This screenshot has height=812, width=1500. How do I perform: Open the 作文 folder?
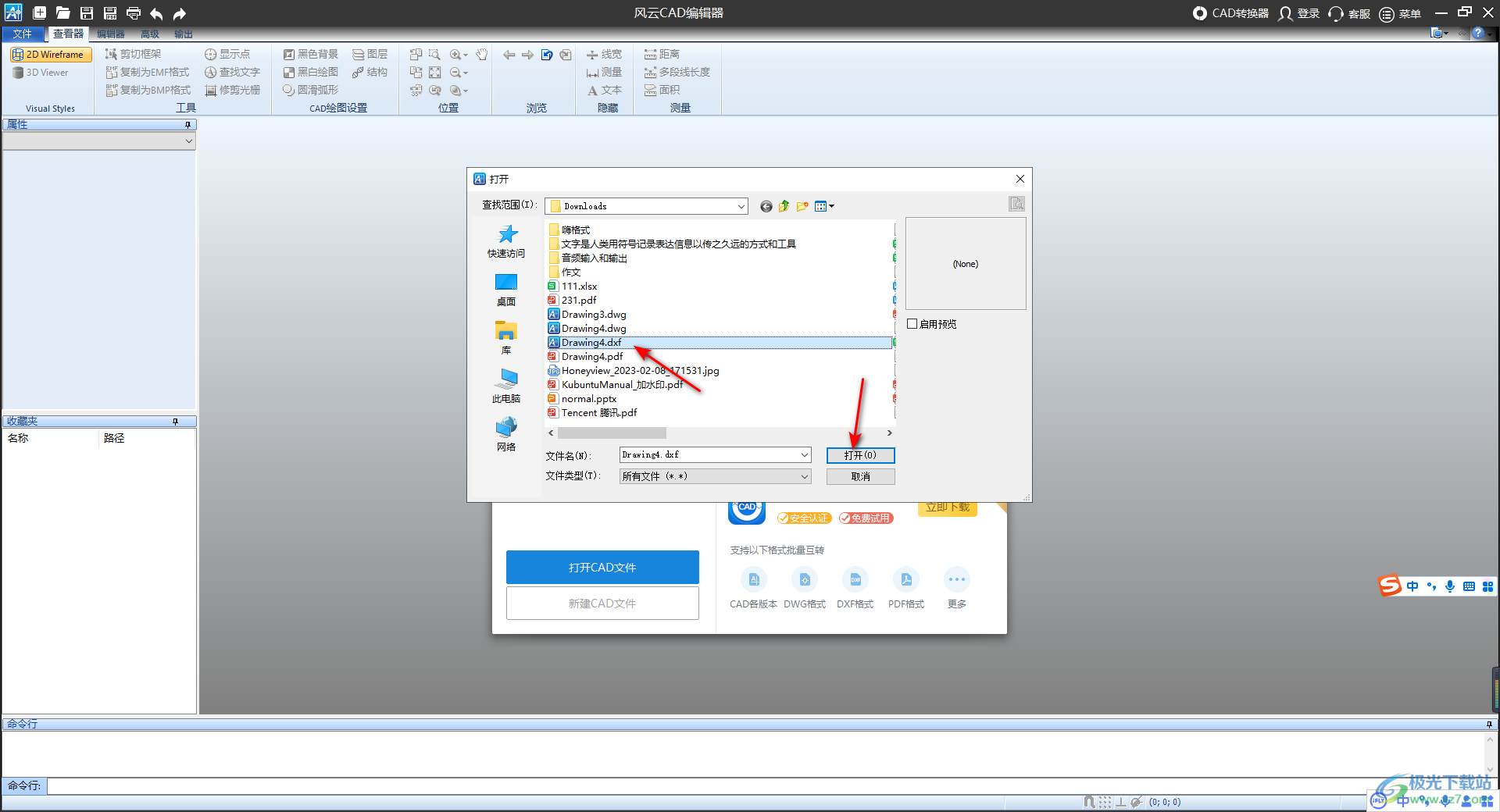tap(570, 272)
